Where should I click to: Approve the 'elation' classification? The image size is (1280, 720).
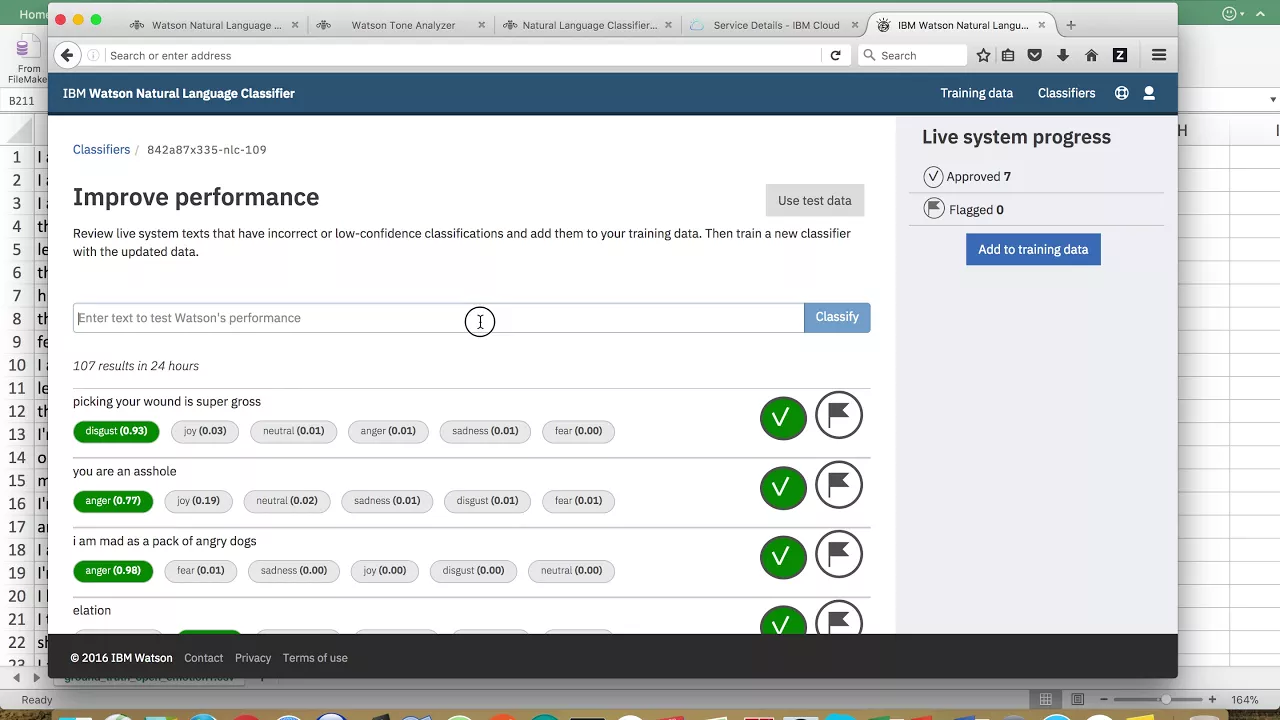pyautogui.click(x=783, y=620)
